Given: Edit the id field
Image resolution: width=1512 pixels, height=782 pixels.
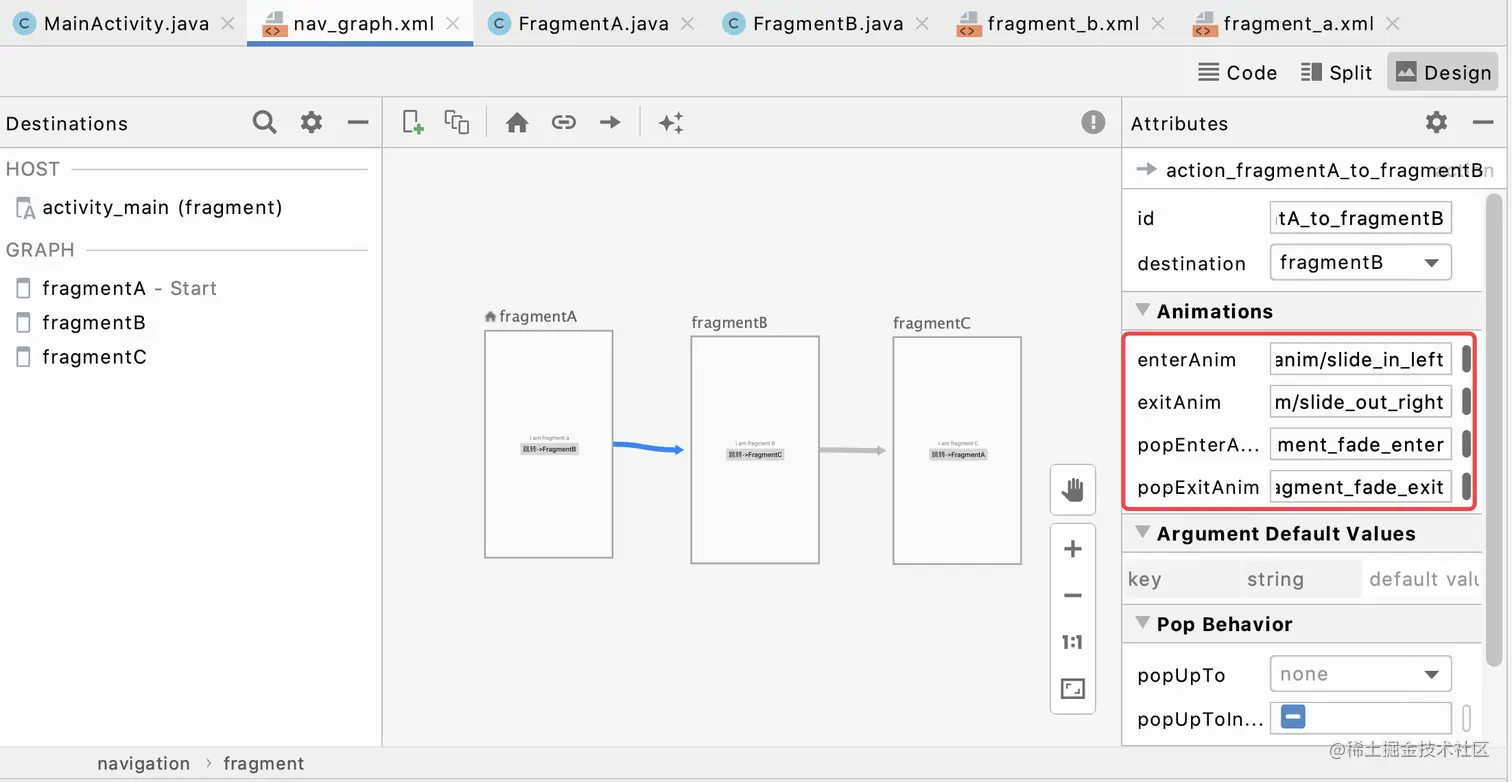Looking at the screenshot, I should pos(1360,218).
